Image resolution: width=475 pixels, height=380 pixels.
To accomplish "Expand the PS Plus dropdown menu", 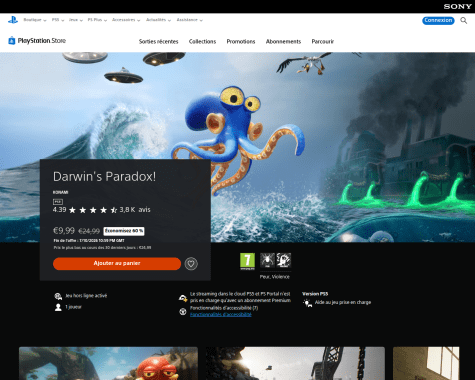I will [x=97, y=20].
